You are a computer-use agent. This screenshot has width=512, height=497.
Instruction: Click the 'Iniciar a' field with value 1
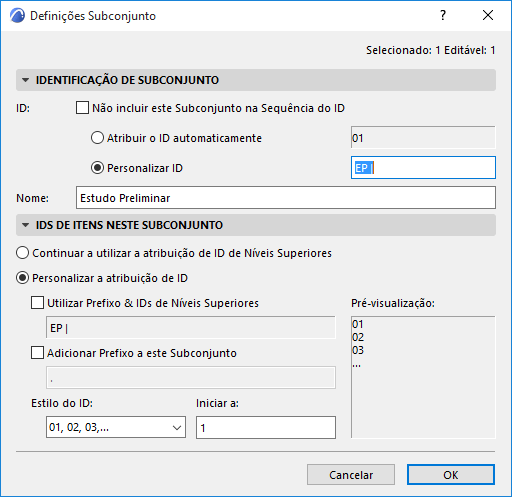[x=266, y=427]
